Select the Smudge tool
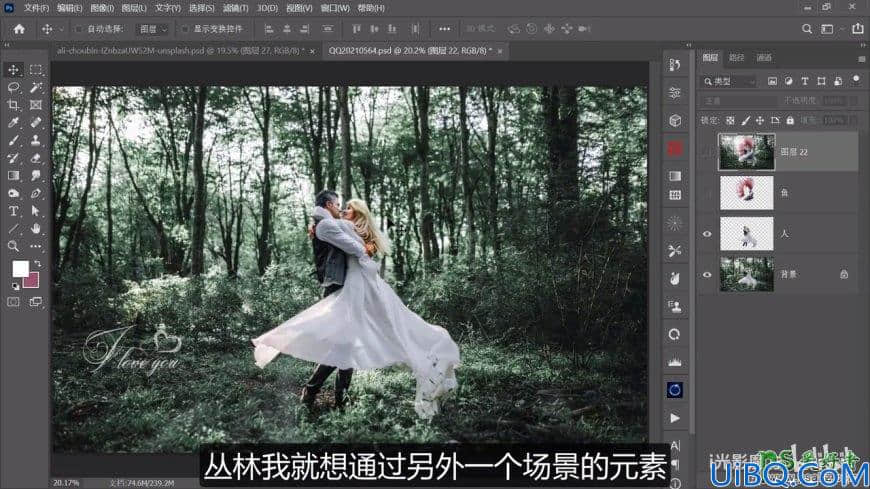The height and width of the screenshot is (489, 870). 36,176
